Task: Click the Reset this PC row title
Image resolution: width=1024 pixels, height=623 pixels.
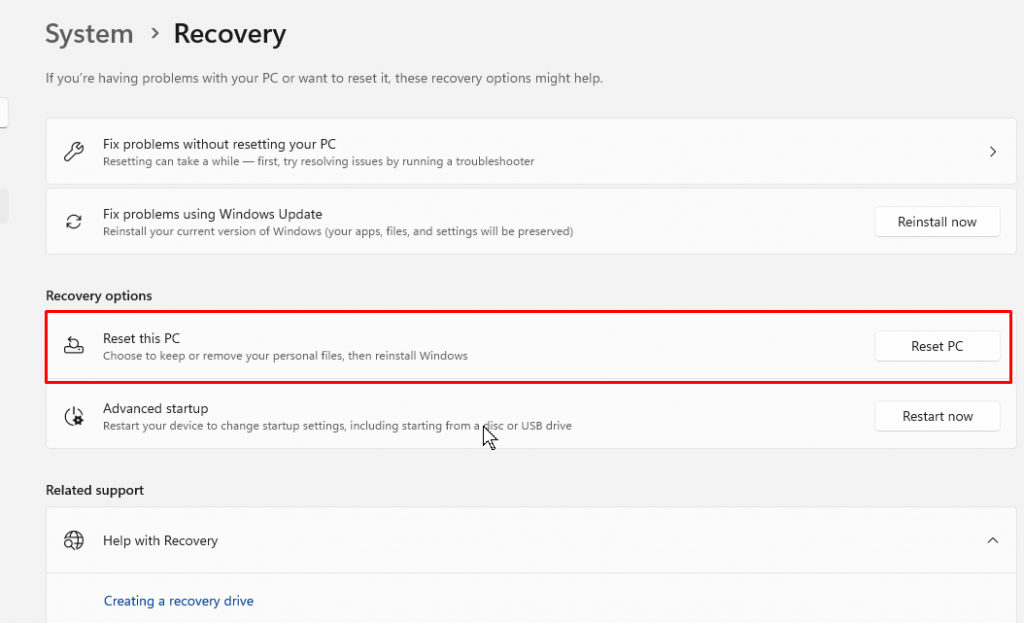Action: [x=141, y=339]
